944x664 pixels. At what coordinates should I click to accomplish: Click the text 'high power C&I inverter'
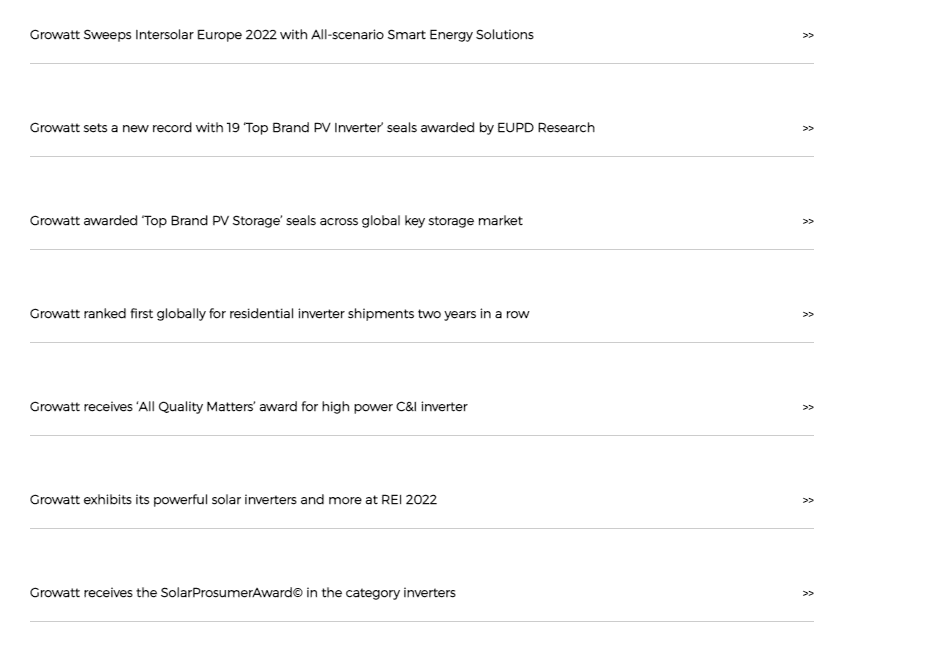click(x=394, y=407)
